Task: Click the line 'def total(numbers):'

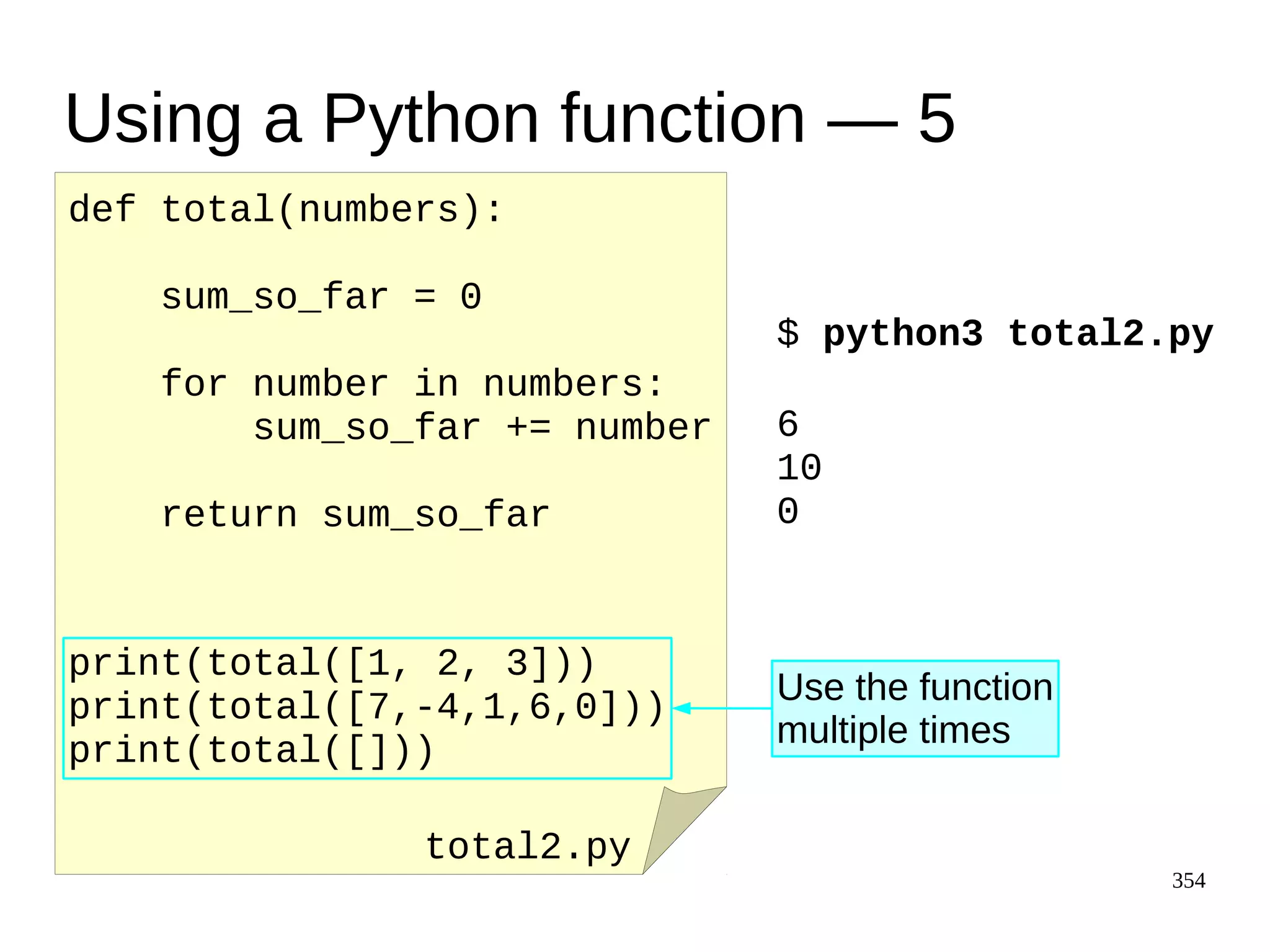Action: click(285, 210)
